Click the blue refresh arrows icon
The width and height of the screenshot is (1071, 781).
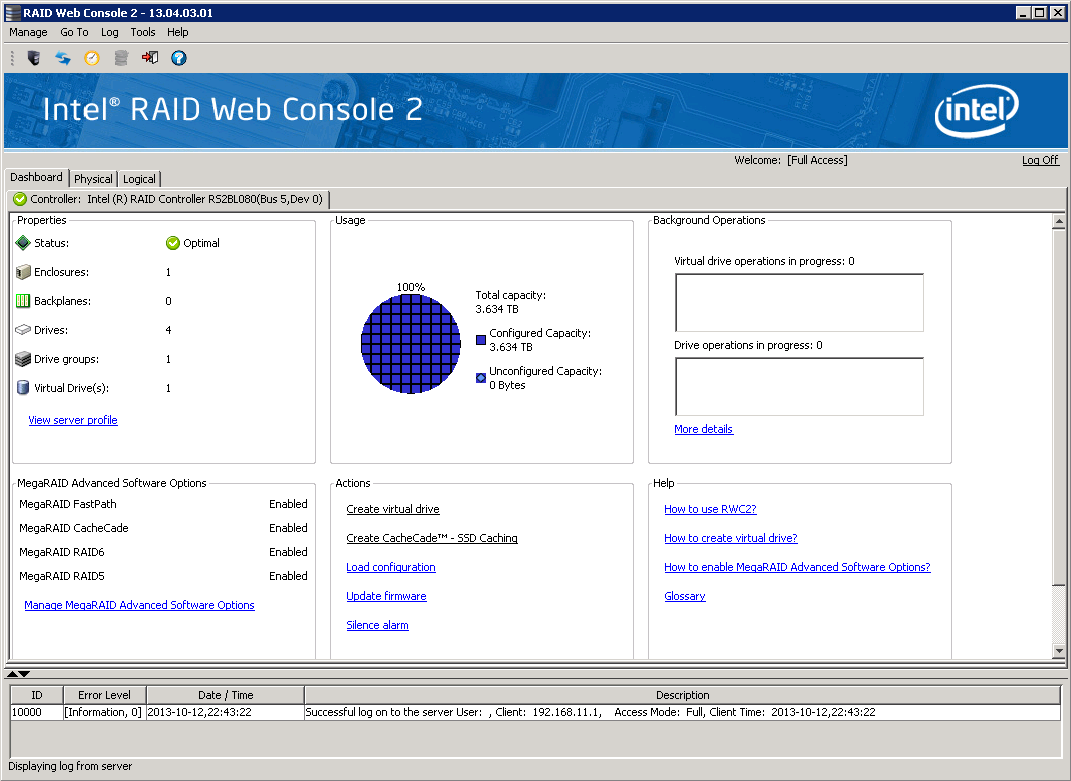[63, 58]
